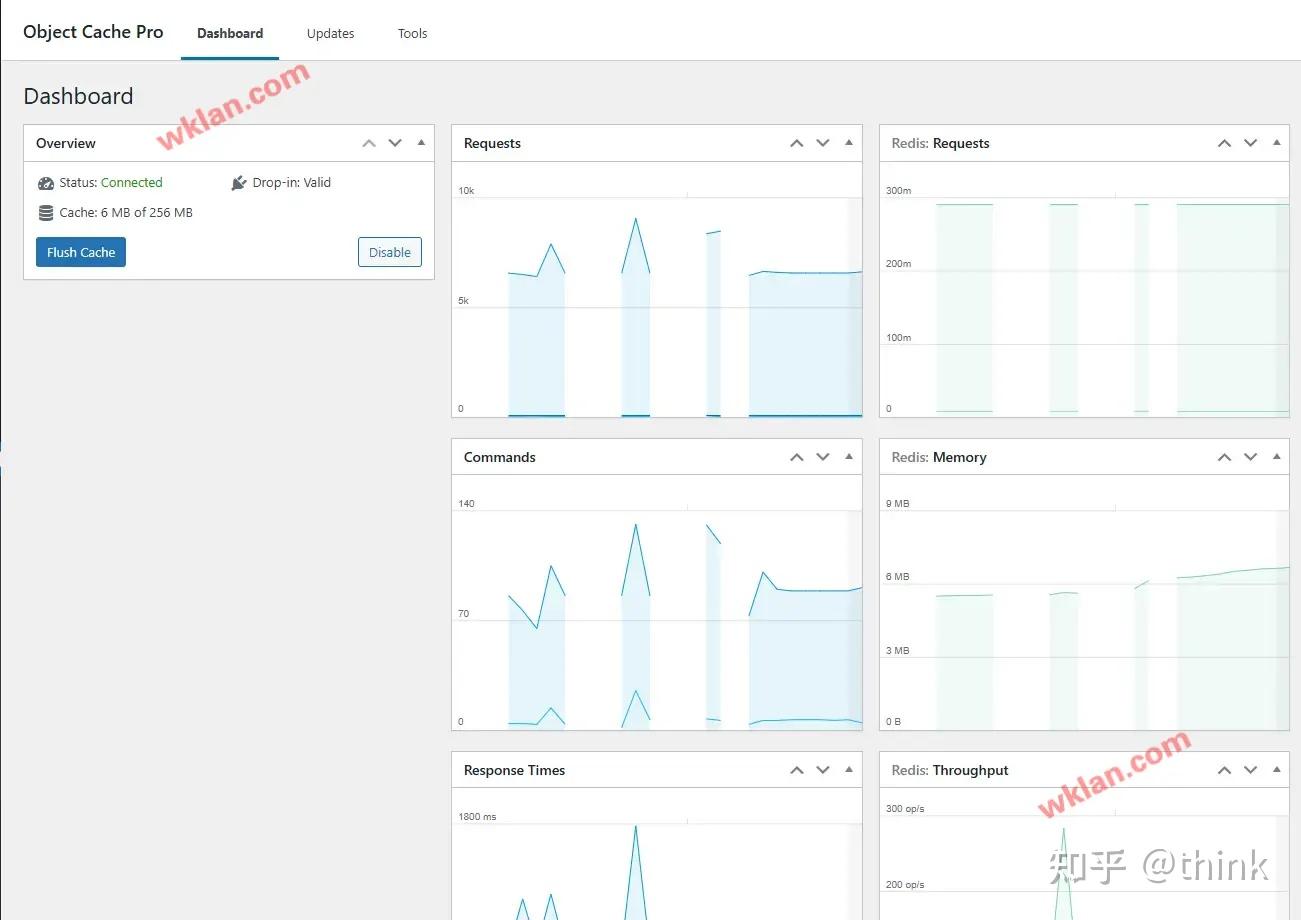Collapse the Redis: Throughput panel

(1276, 770)
